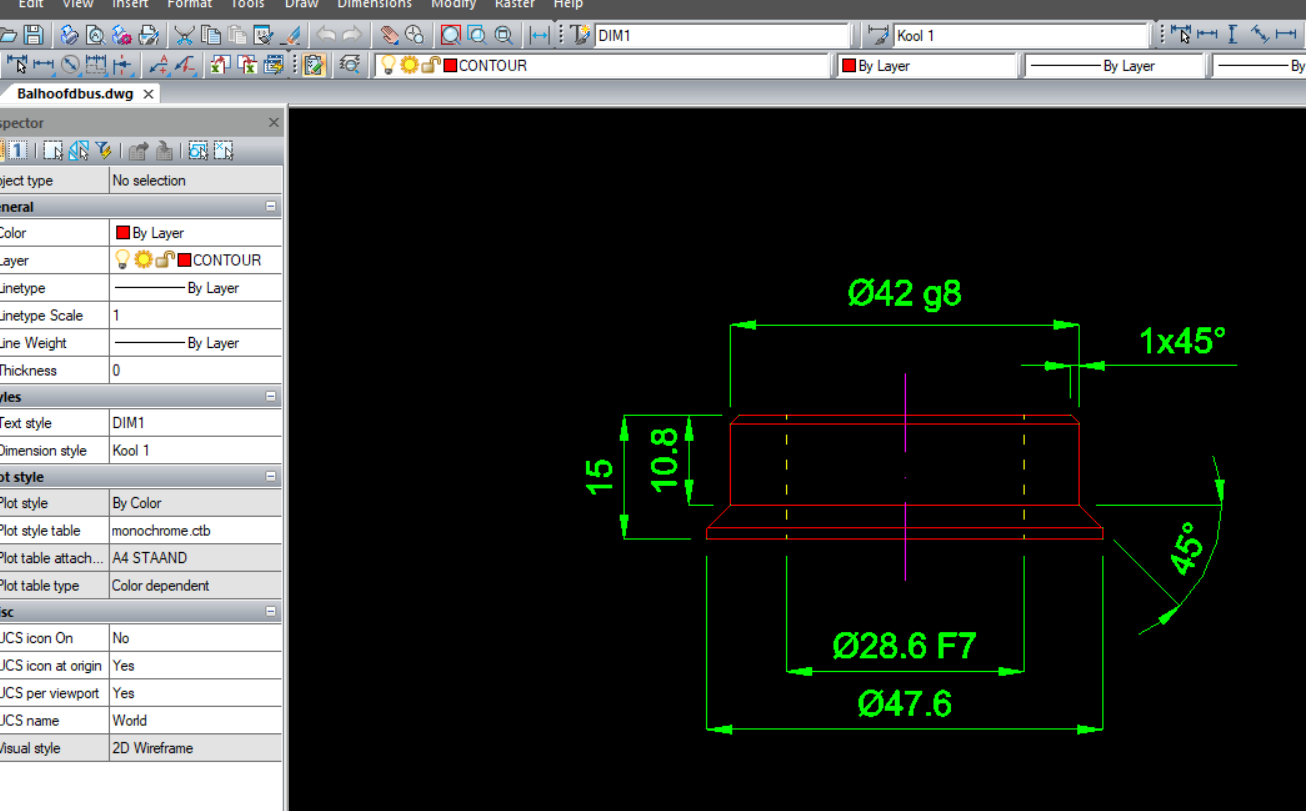Screen dimensions: 1306x811
Task: Click the Ø42 g8 dimension text
Action: pos(905,293)
